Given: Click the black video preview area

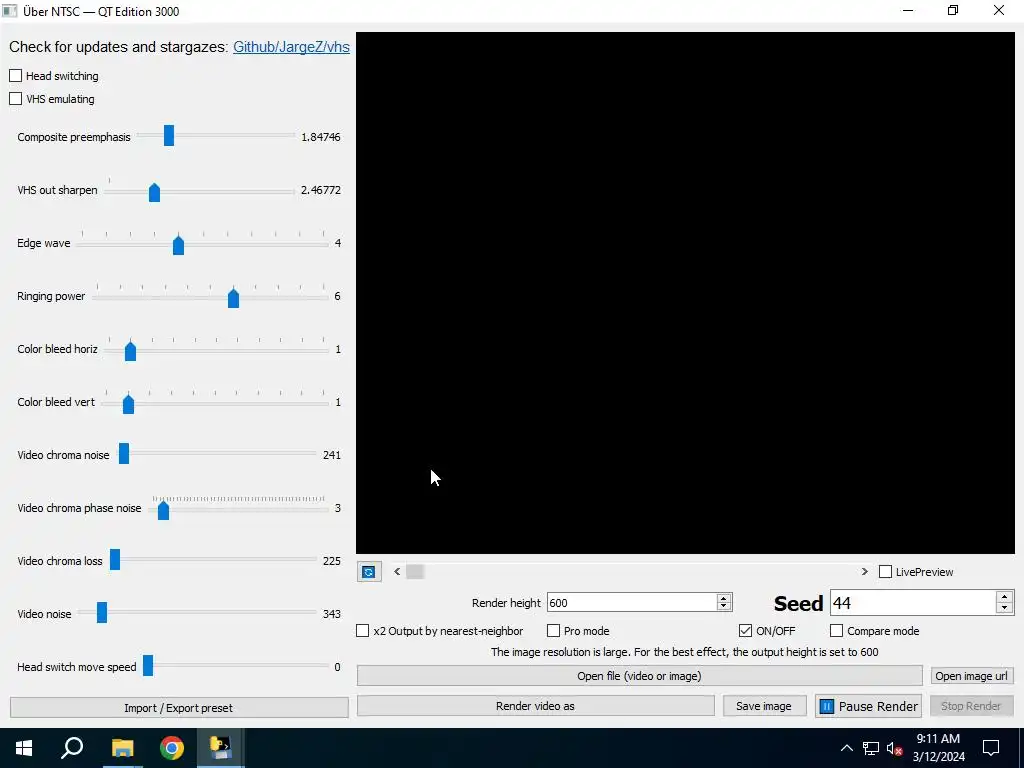Looking at the screenshot, I should click(x=685, y=293).
